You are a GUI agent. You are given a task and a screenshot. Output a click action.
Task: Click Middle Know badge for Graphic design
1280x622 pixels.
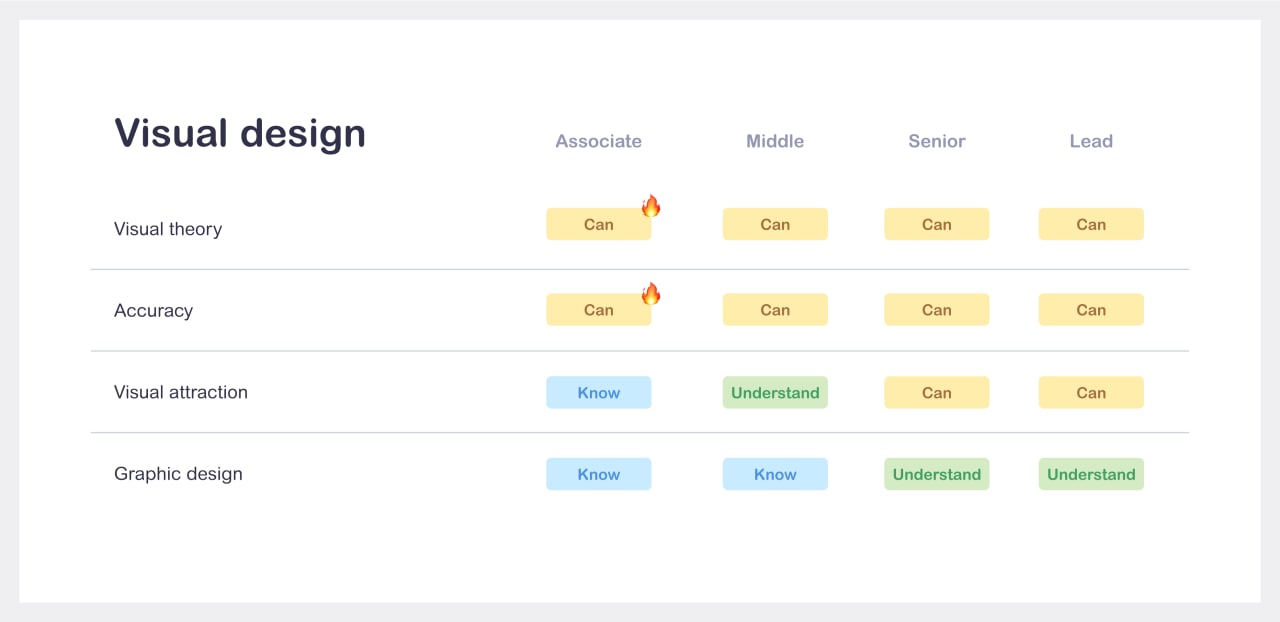tap(774, 474)
